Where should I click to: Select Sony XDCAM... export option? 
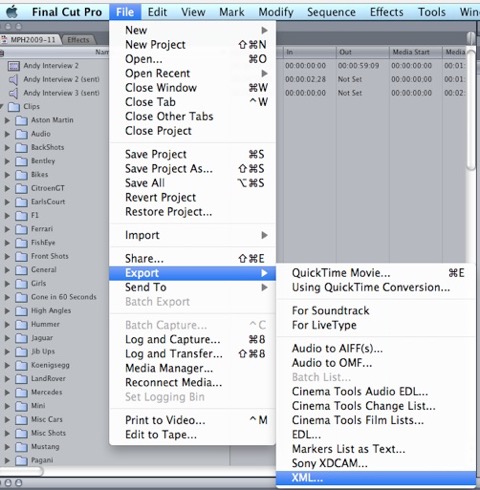376,463
